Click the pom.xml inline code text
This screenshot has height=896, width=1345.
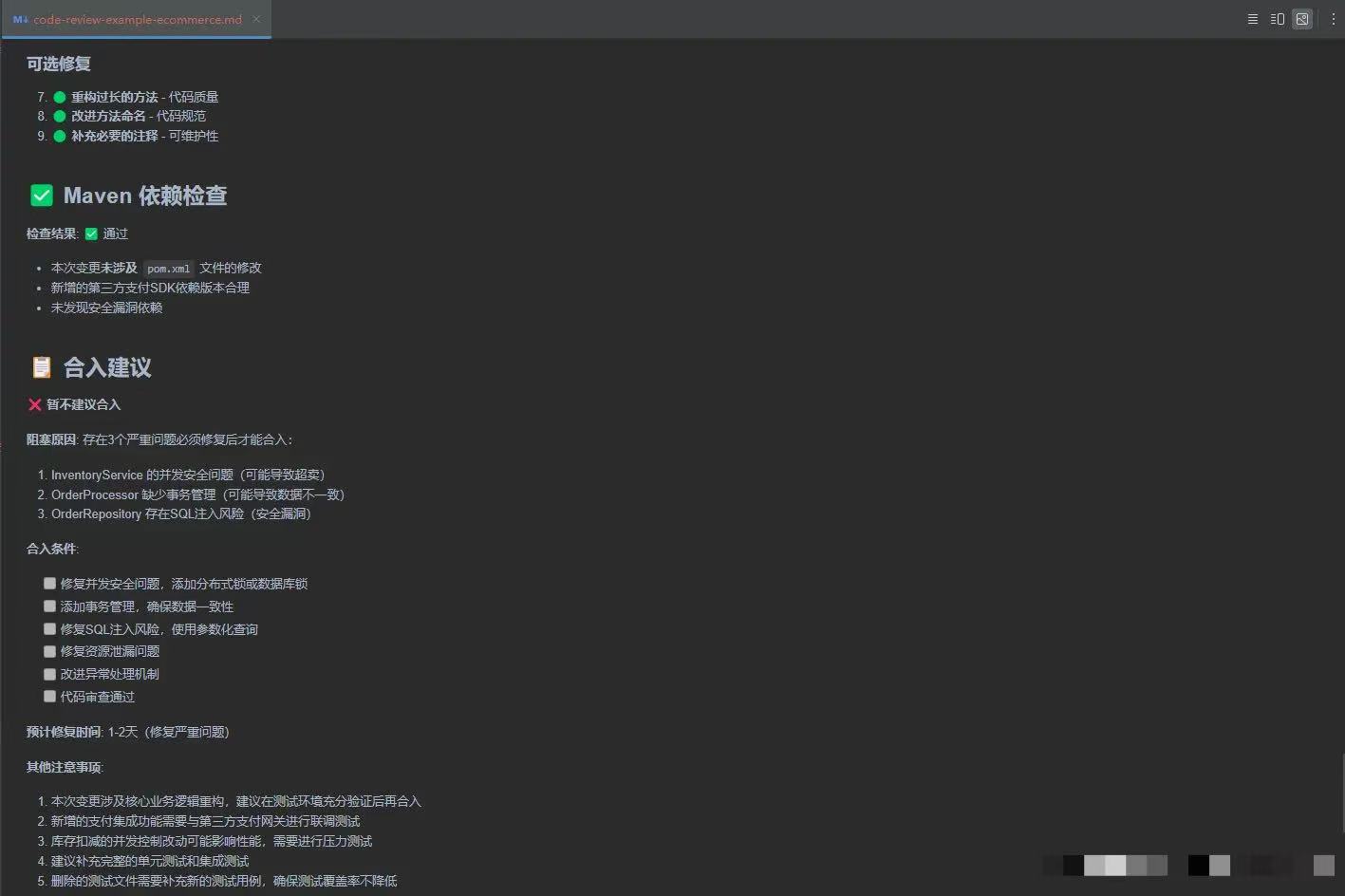169,269
